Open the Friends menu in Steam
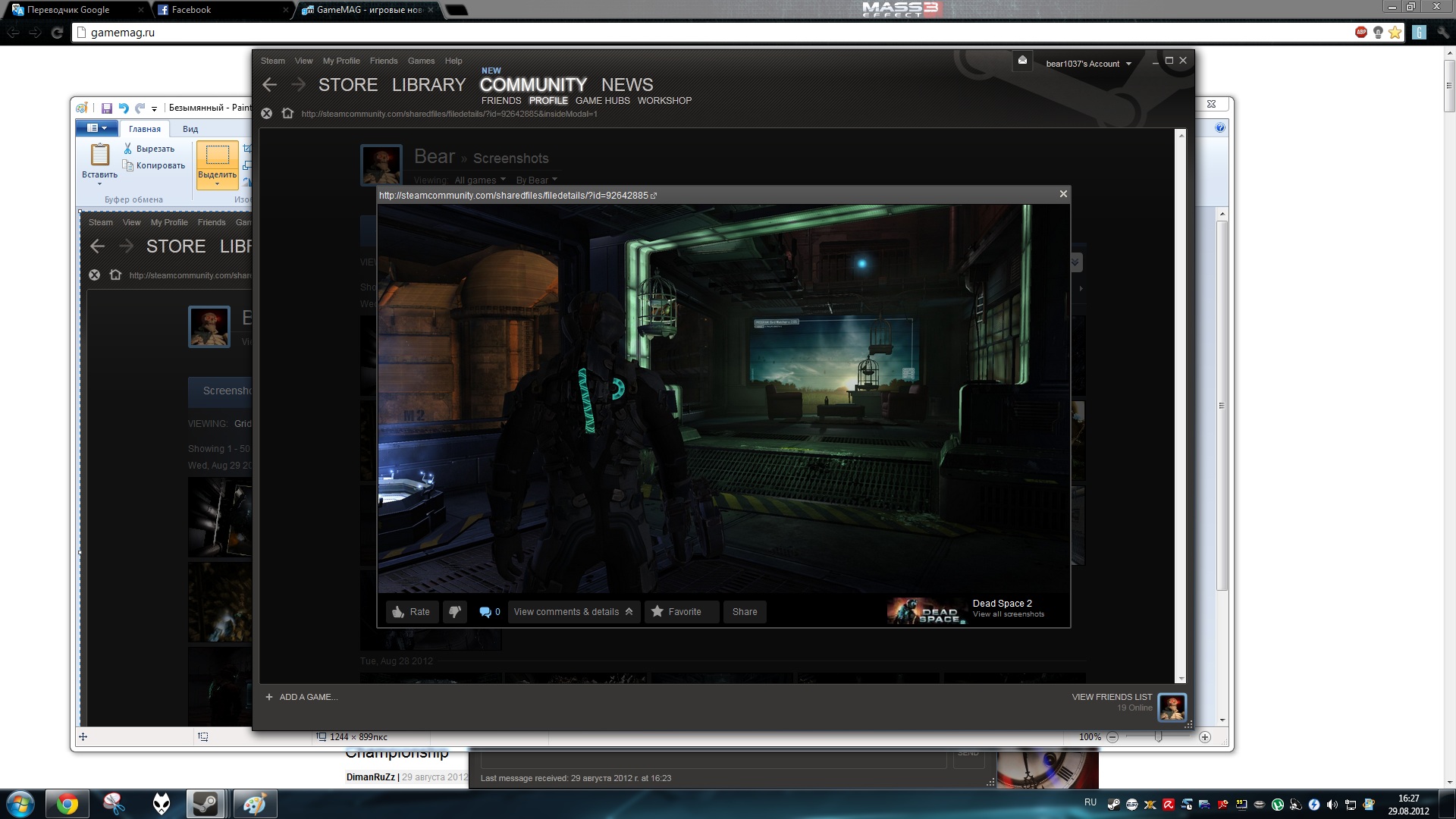 (x=384, y=61)
